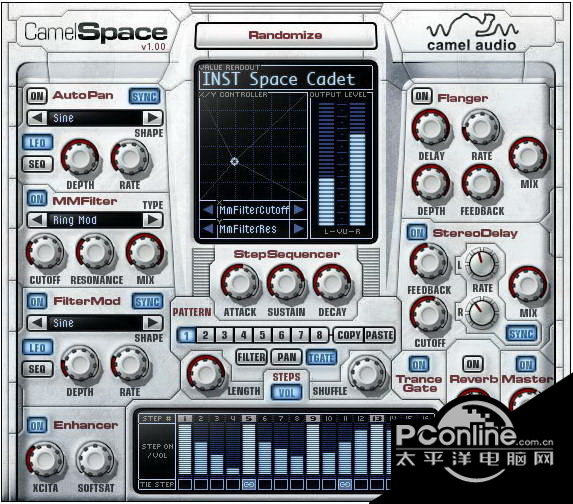Screen dimensions: 573x504
Task: Click the AutoPan DEPTH knob
Action: 80,158
